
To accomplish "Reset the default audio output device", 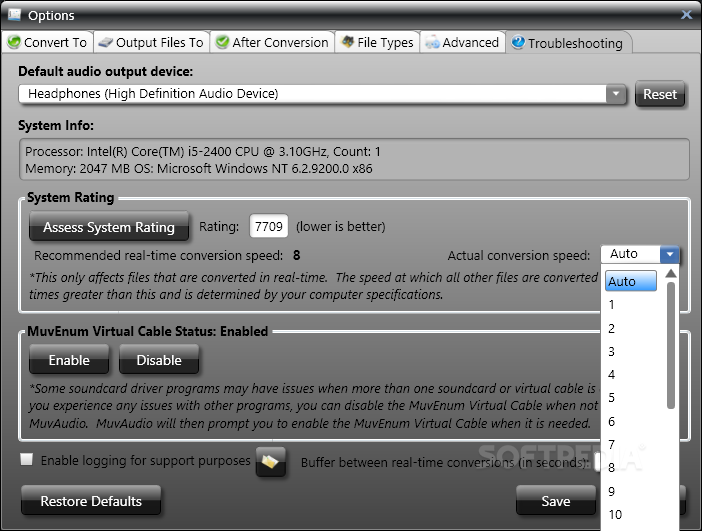I will click(660, 94).
